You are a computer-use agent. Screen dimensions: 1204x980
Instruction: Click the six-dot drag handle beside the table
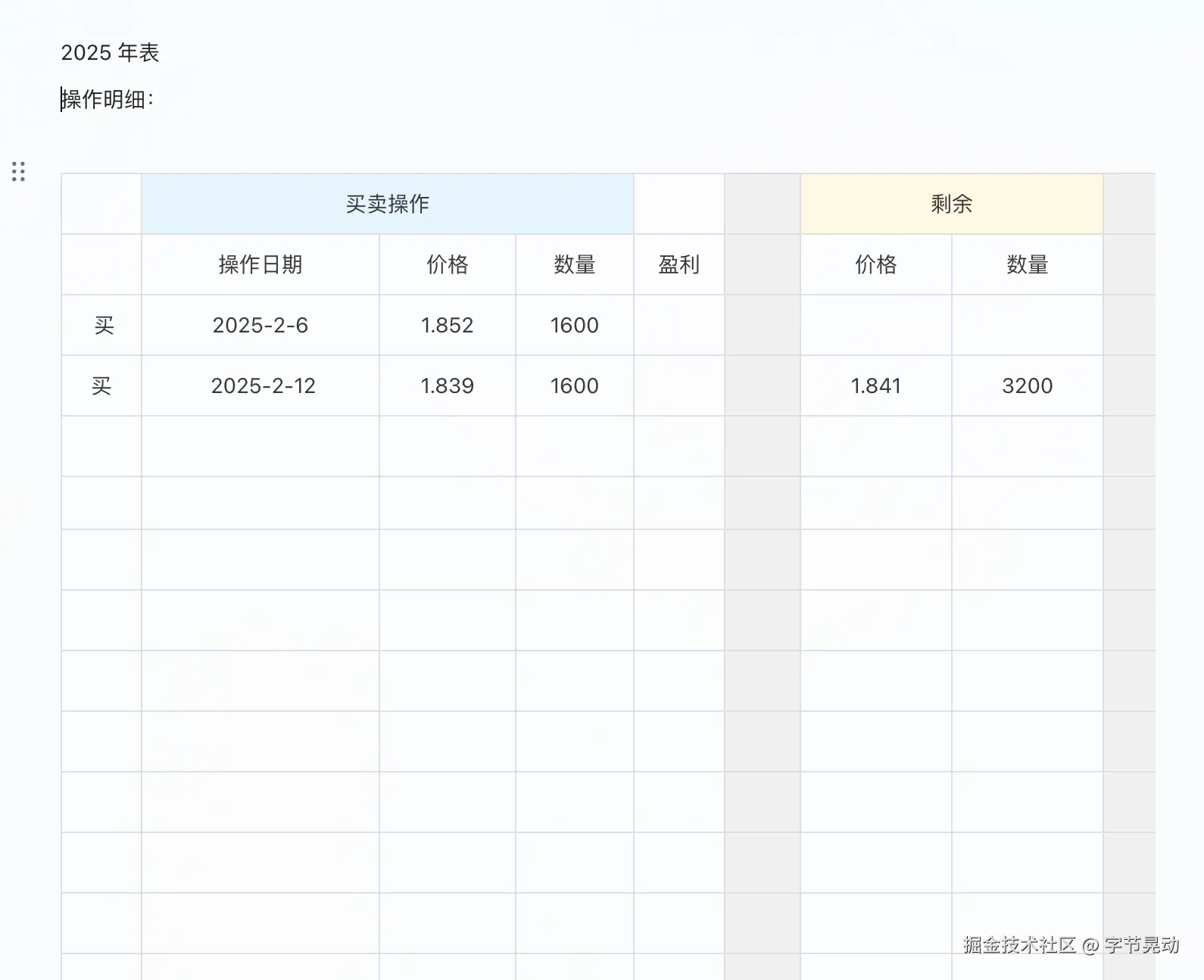pos(18,172)
